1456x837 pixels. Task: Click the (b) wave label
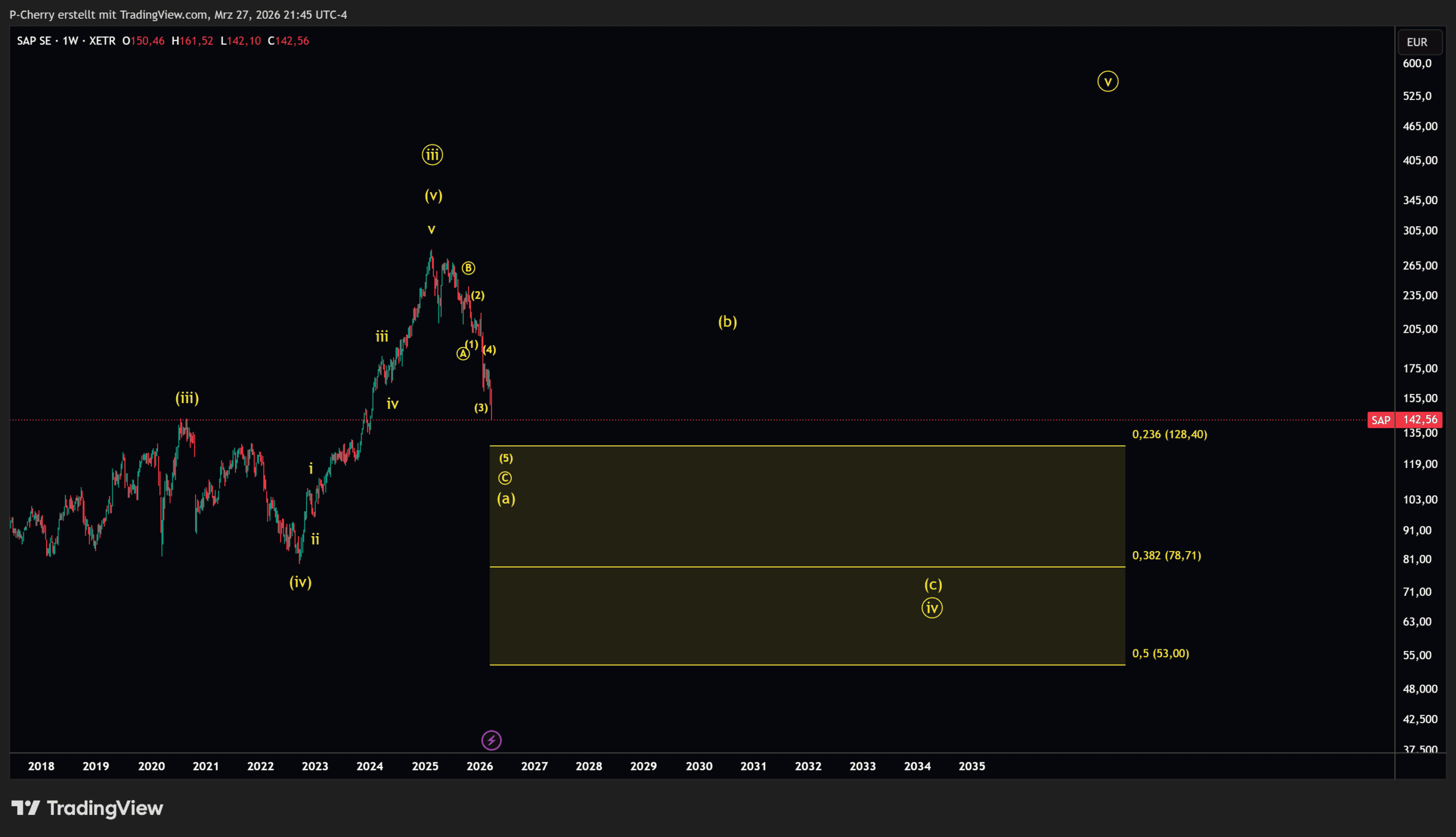(727, 321)
